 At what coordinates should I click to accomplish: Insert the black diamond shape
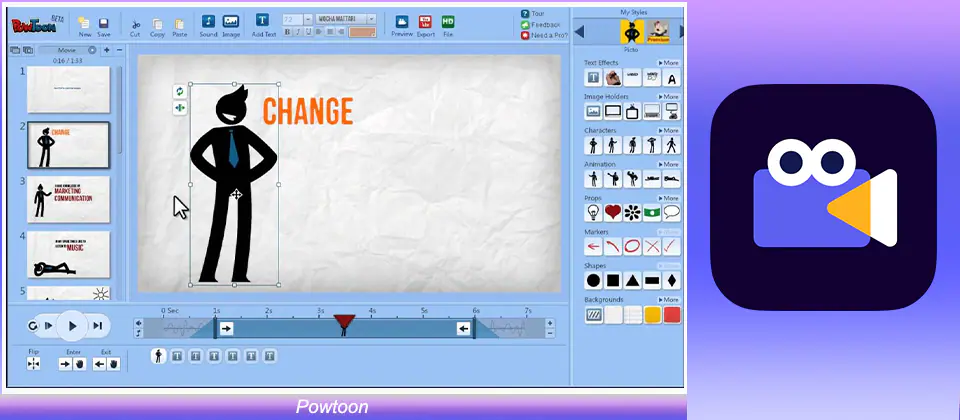[x=672, y=281]
